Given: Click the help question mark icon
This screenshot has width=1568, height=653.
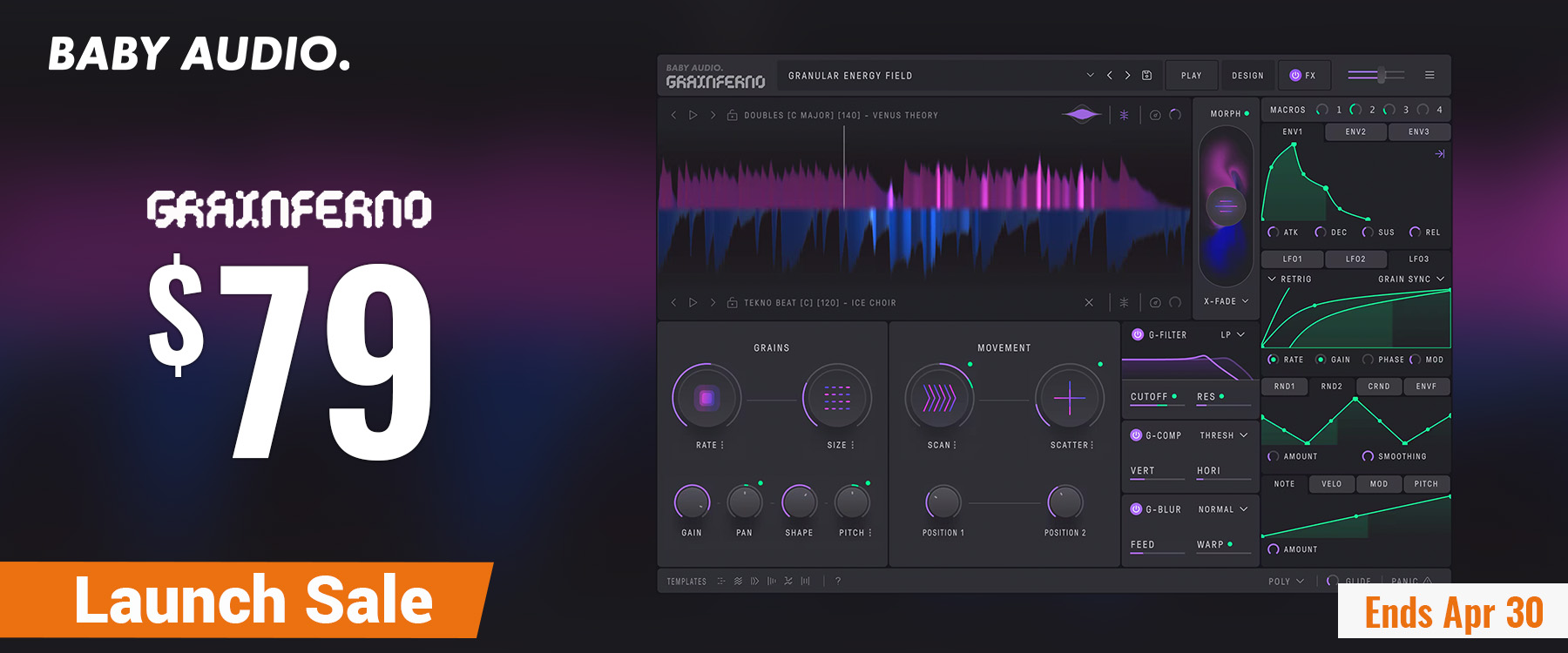Looking at the screenshot, I should click(x=838, y=581).
